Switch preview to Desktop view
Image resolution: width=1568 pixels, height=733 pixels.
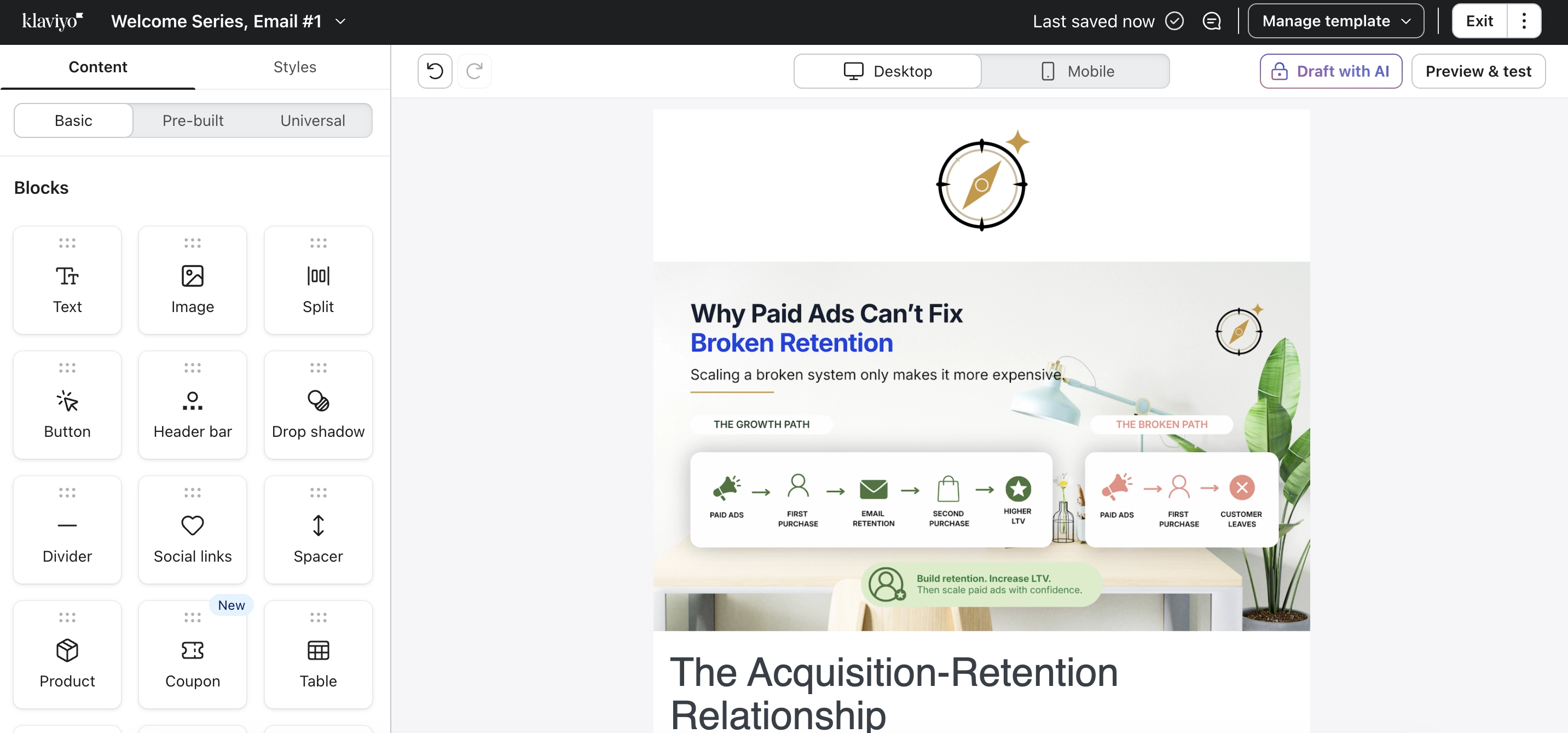click(888, 71)
